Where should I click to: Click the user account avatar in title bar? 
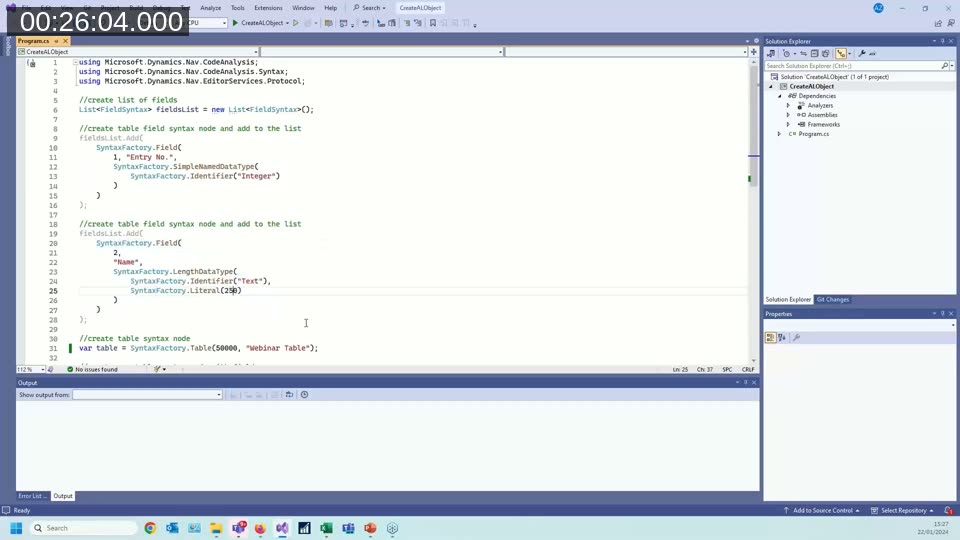(x=879, y=8)
